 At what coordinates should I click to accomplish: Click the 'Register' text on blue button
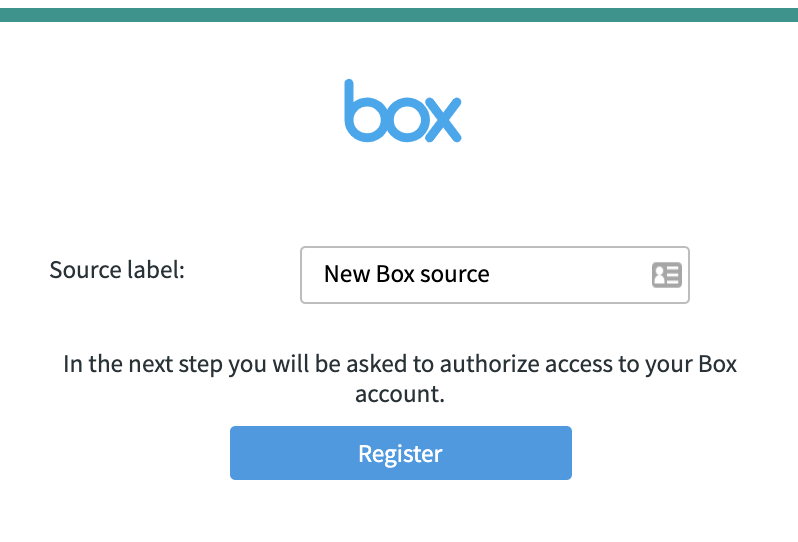click(401, 453)
